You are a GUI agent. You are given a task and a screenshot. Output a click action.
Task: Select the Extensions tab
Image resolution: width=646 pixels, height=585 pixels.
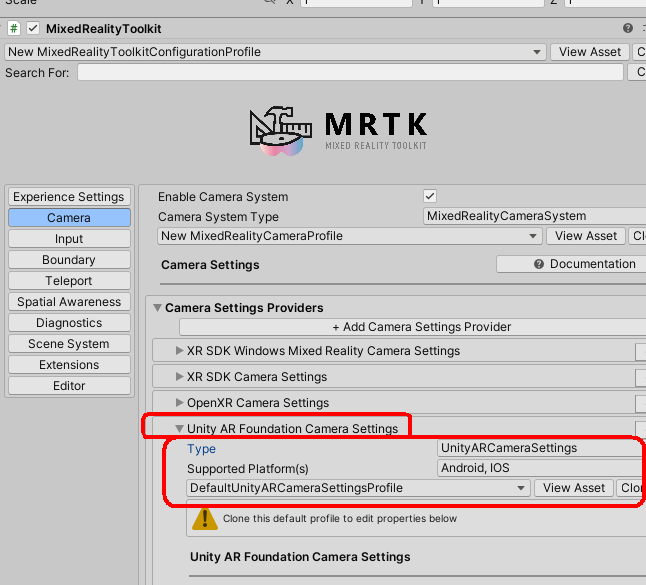[69, 365]
